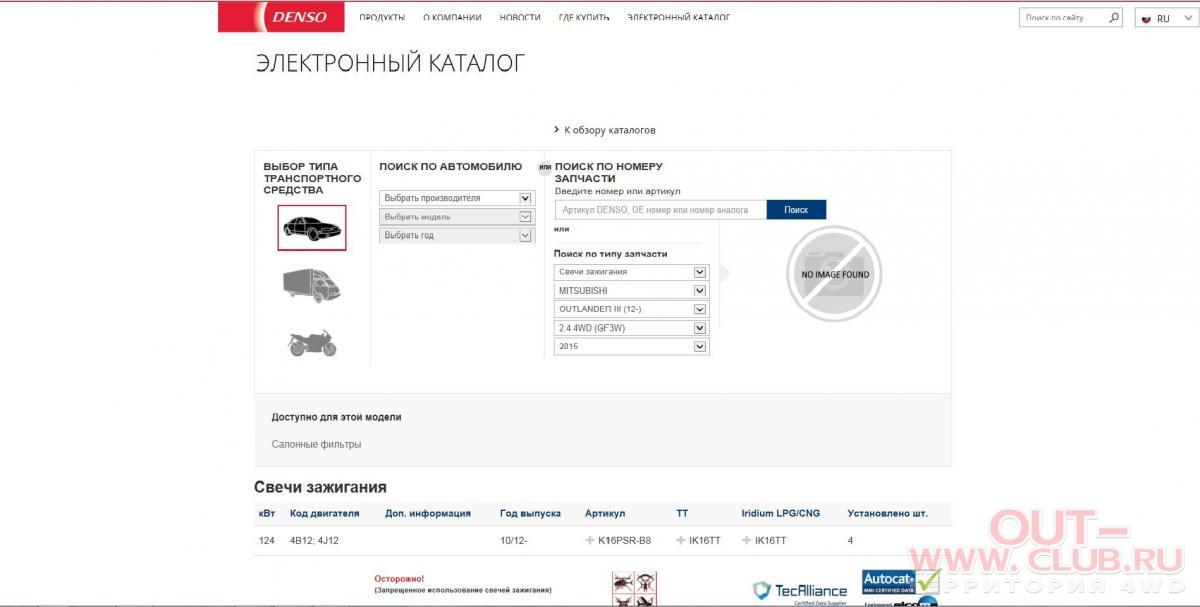Image resolution: width=1200 pixels, height=607 pixels.
Task: Open the Выбрать производителя dropdown
Action: pos(457,198)
